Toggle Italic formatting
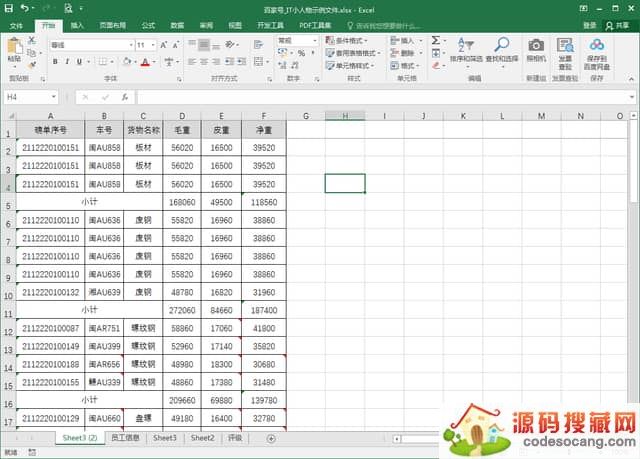Image resolution: width=640 pixels, height=459 pixels. coord(68,62)
